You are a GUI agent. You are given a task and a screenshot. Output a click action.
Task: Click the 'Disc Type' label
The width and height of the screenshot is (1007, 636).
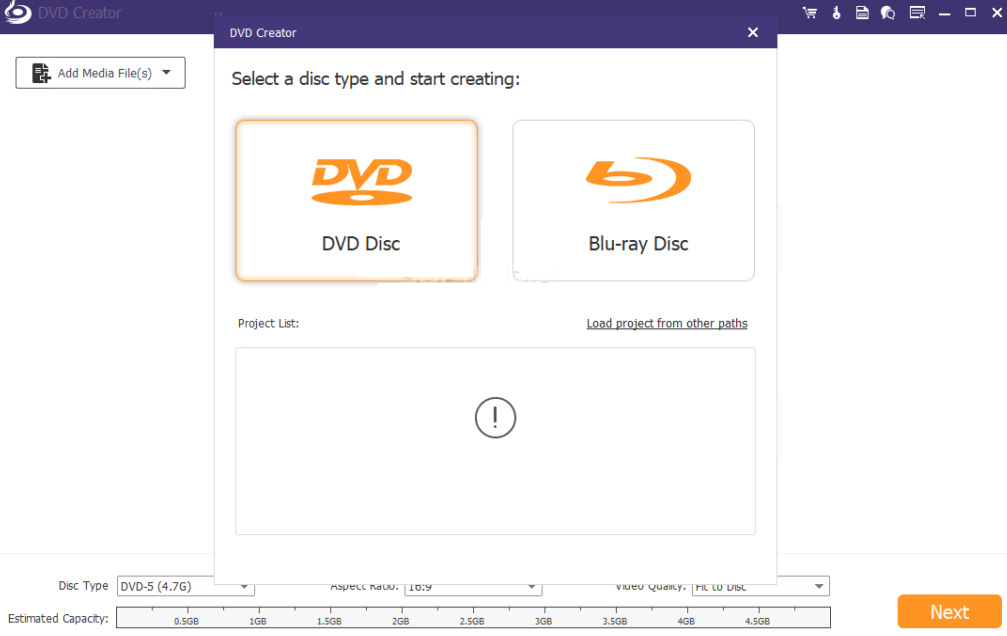coord(83,585)
